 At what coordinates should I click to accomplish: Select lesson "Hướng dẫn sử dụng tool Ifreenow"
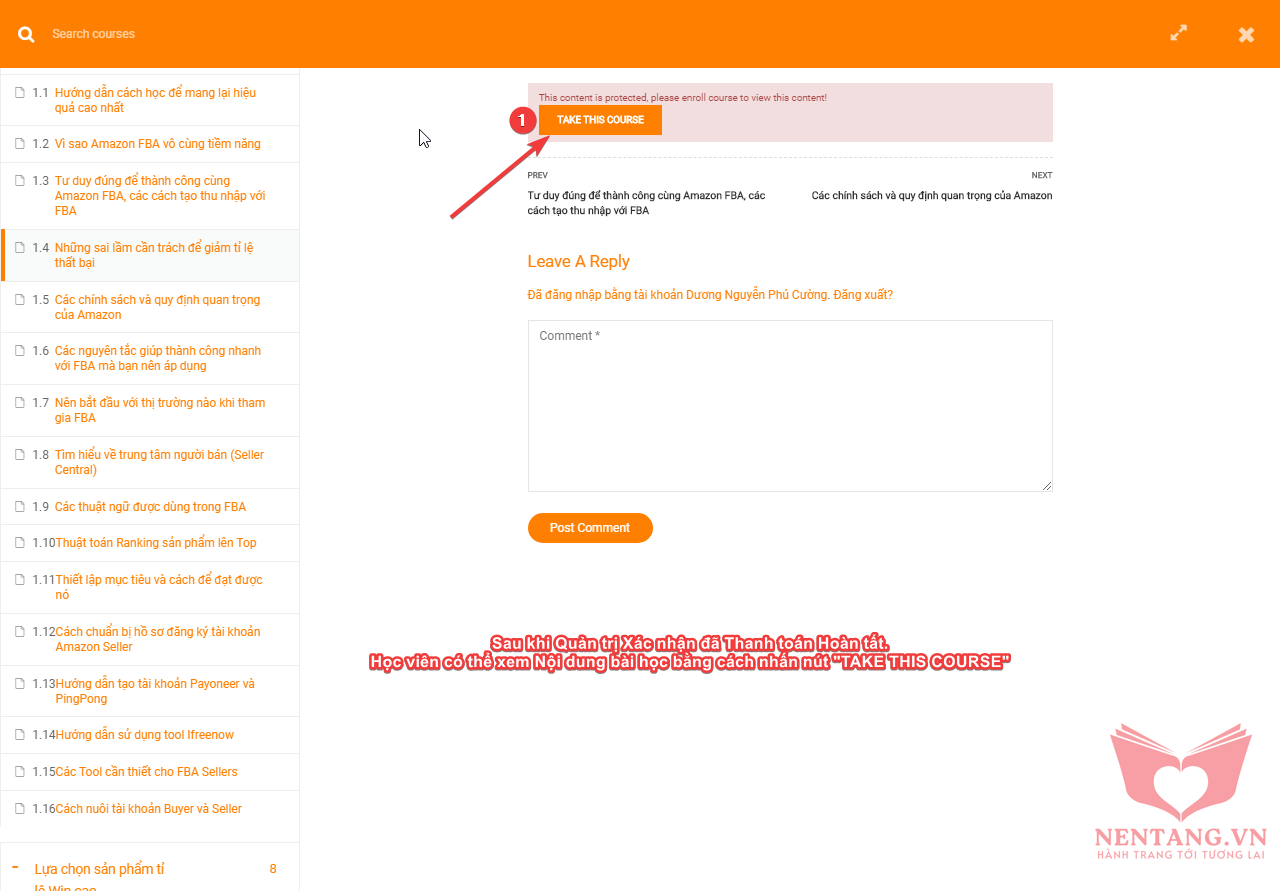[x=145, y=735]
